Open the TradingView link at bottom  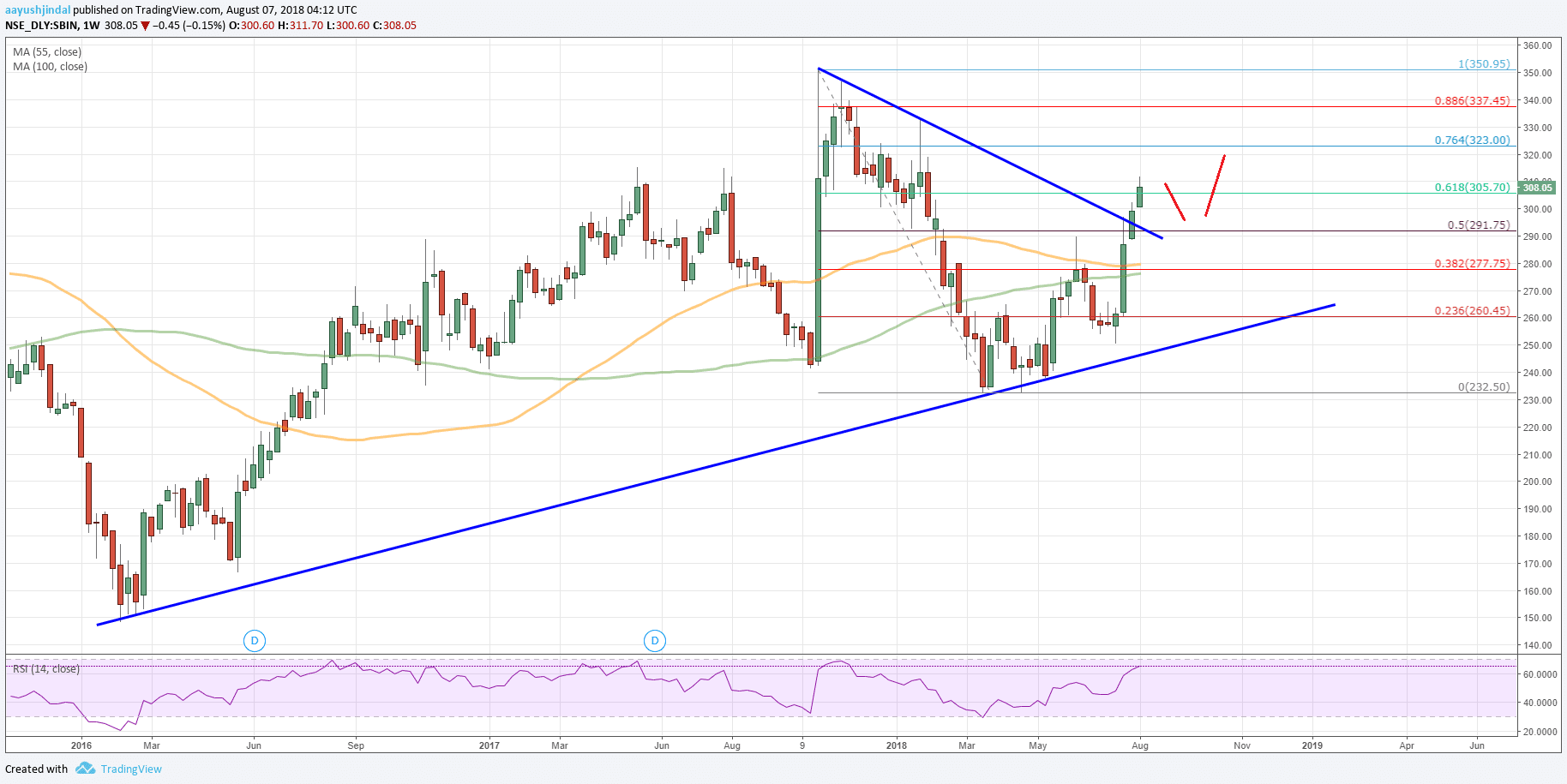[x=131, y=769]
